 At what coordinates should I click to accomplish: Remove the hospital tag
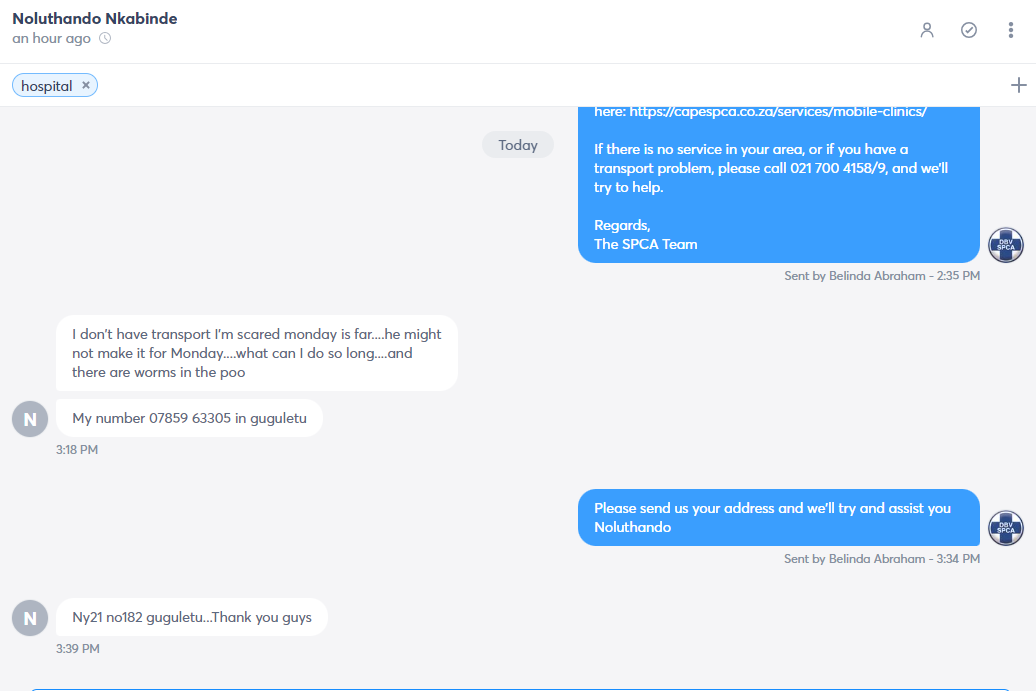click(86, 85)
